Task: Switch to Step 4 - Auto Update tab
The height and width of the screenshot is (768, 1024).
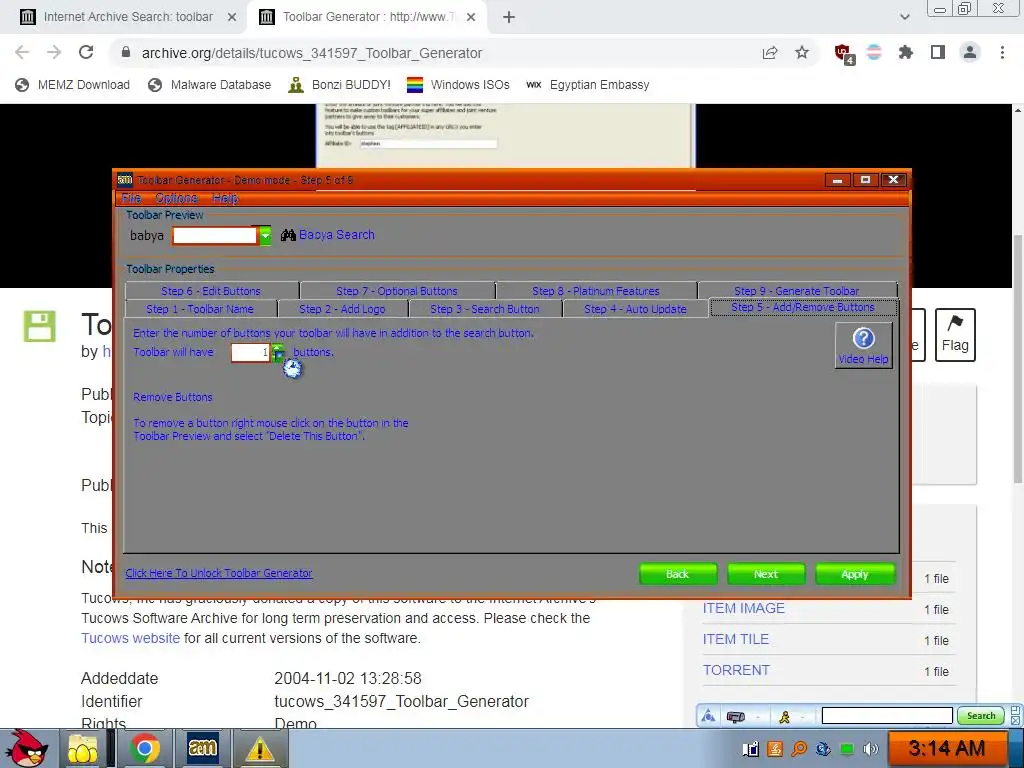Action: click(x=635, y=309)
